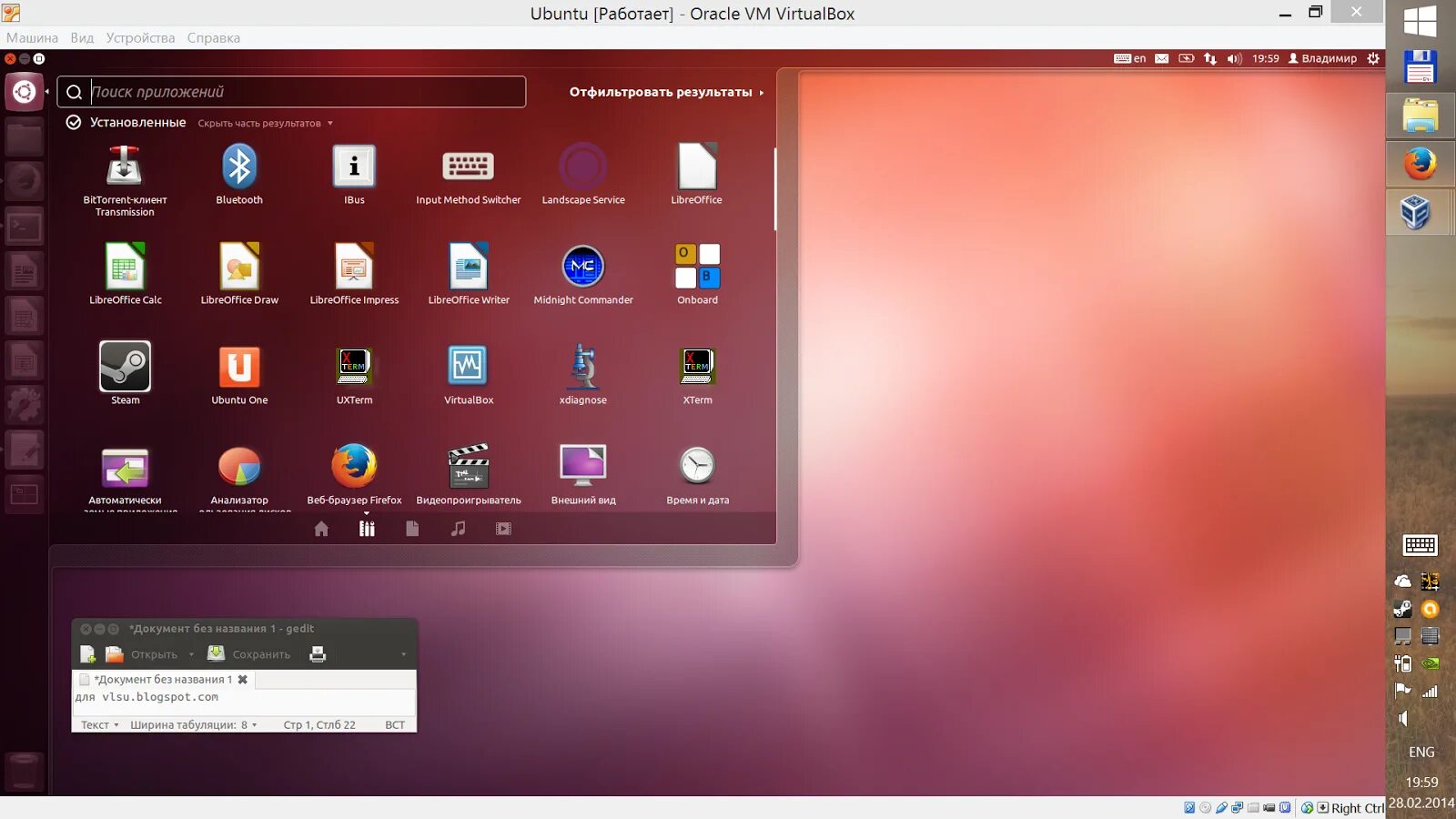
Task: Select the Документ без названия 1 tab
Action: (x=164, y=680)
